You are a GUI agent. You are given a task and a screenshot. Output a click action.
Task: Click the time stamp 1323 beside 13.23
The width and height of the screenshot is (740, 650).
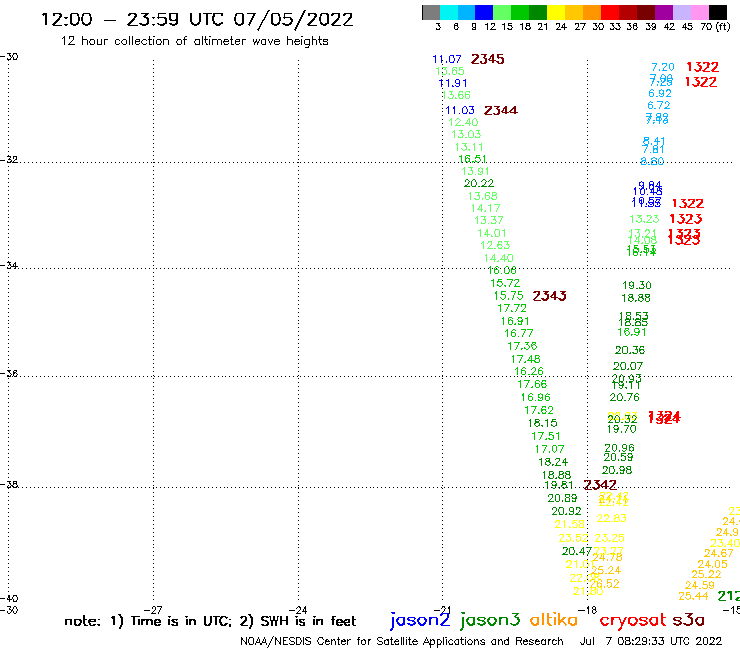tap(686, 219)
